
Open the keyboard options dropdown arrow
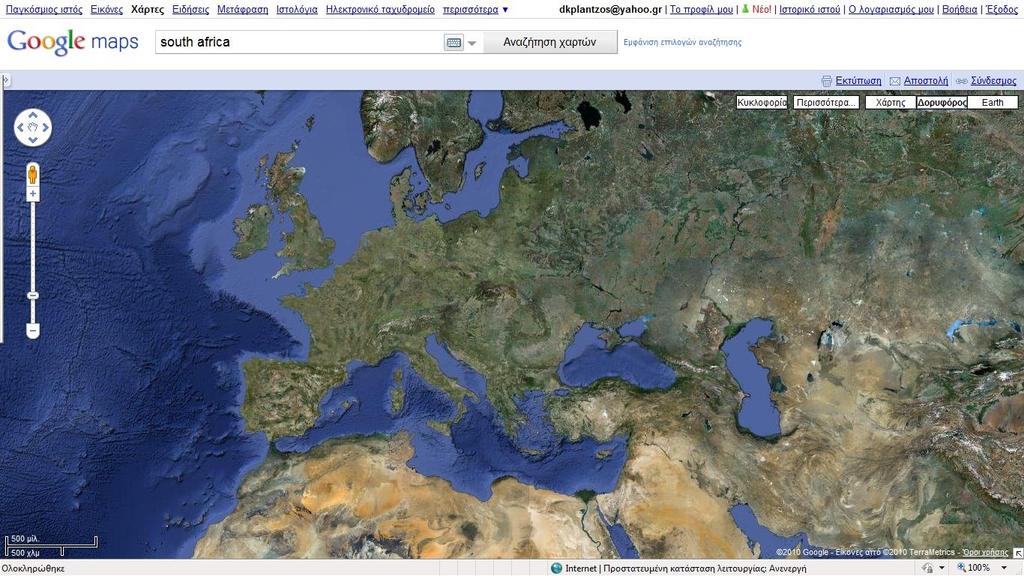click(472, 43)
